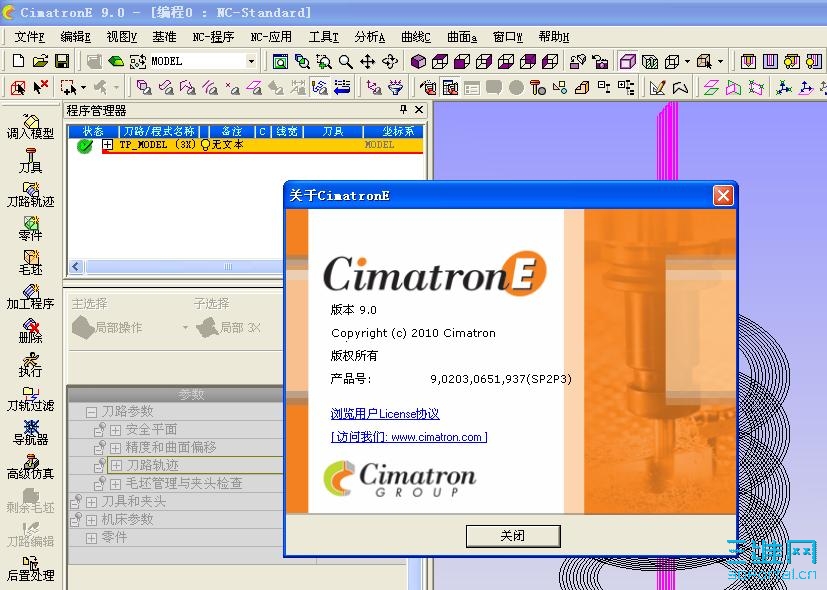Save with the floppy disk icon

(62, 61)
